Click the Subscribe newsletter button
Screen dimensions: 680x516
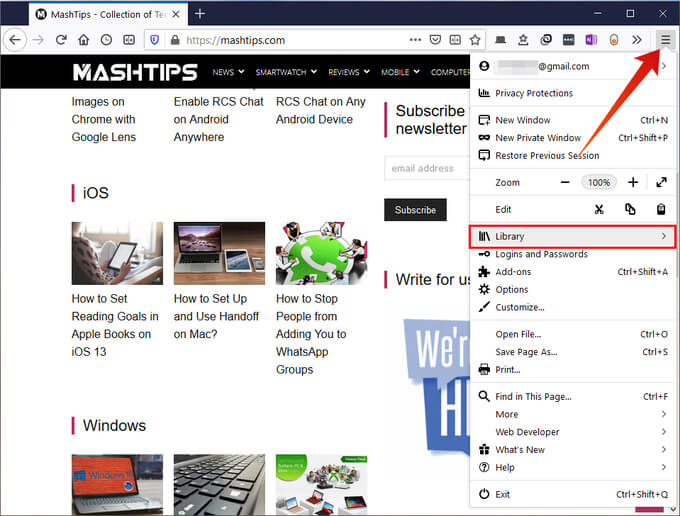click(415, 210)
